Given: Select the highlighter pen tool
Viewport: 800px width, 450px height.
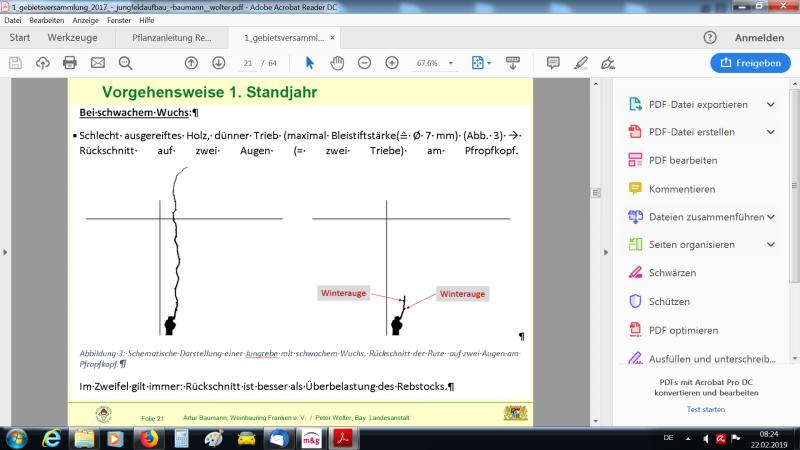Looking at the screenshot, I should point(580,62).
